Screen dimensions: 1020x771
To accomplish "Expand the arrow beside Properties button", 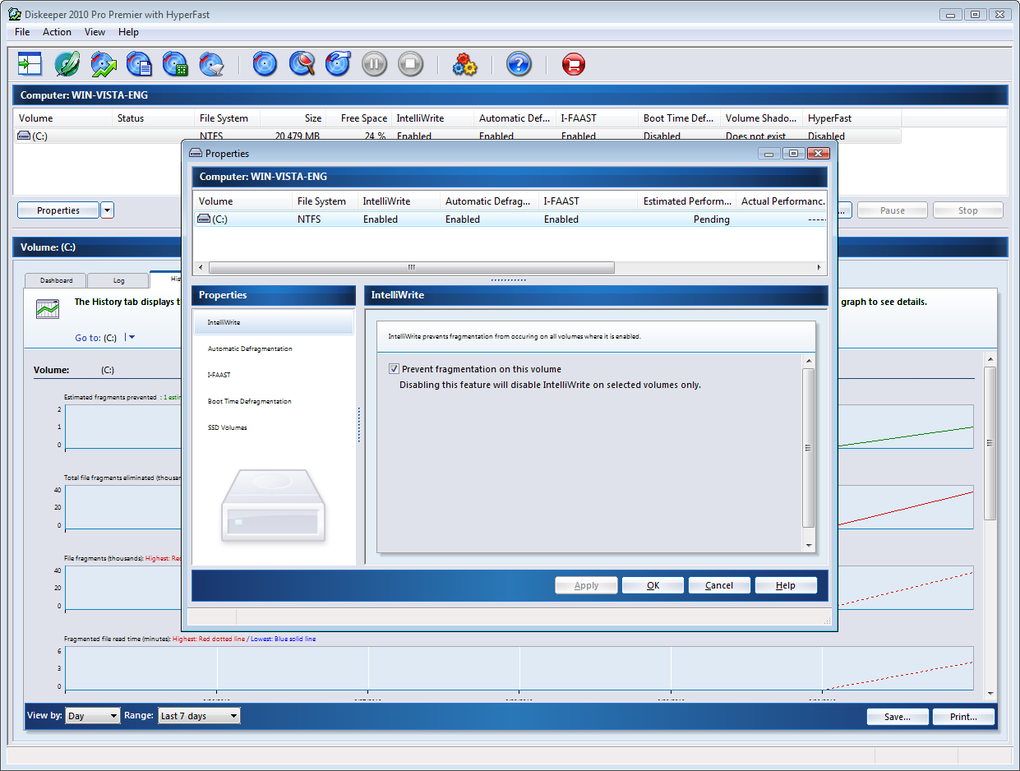I will click(107, 210).
